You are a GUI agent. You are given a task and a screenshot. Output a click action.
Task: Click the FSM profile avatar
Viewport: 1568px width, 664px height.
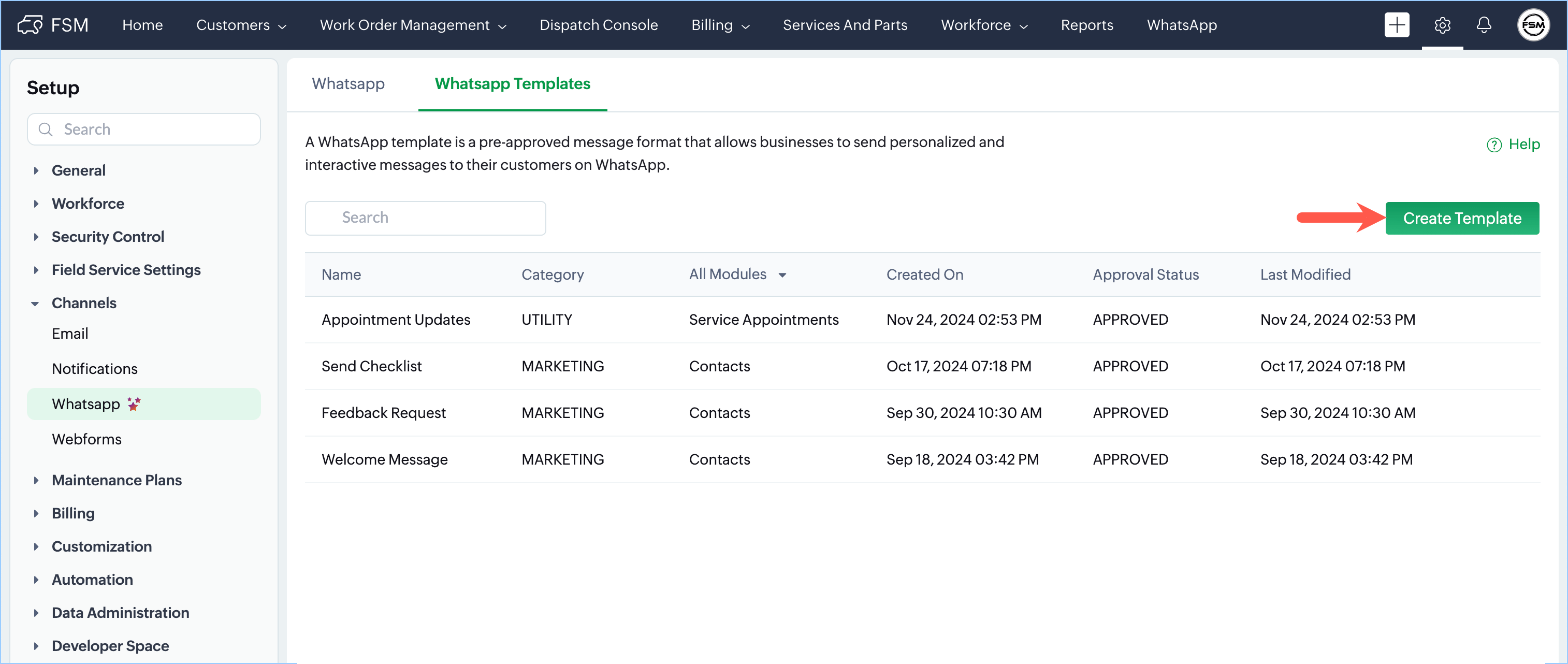(1532, 25)
